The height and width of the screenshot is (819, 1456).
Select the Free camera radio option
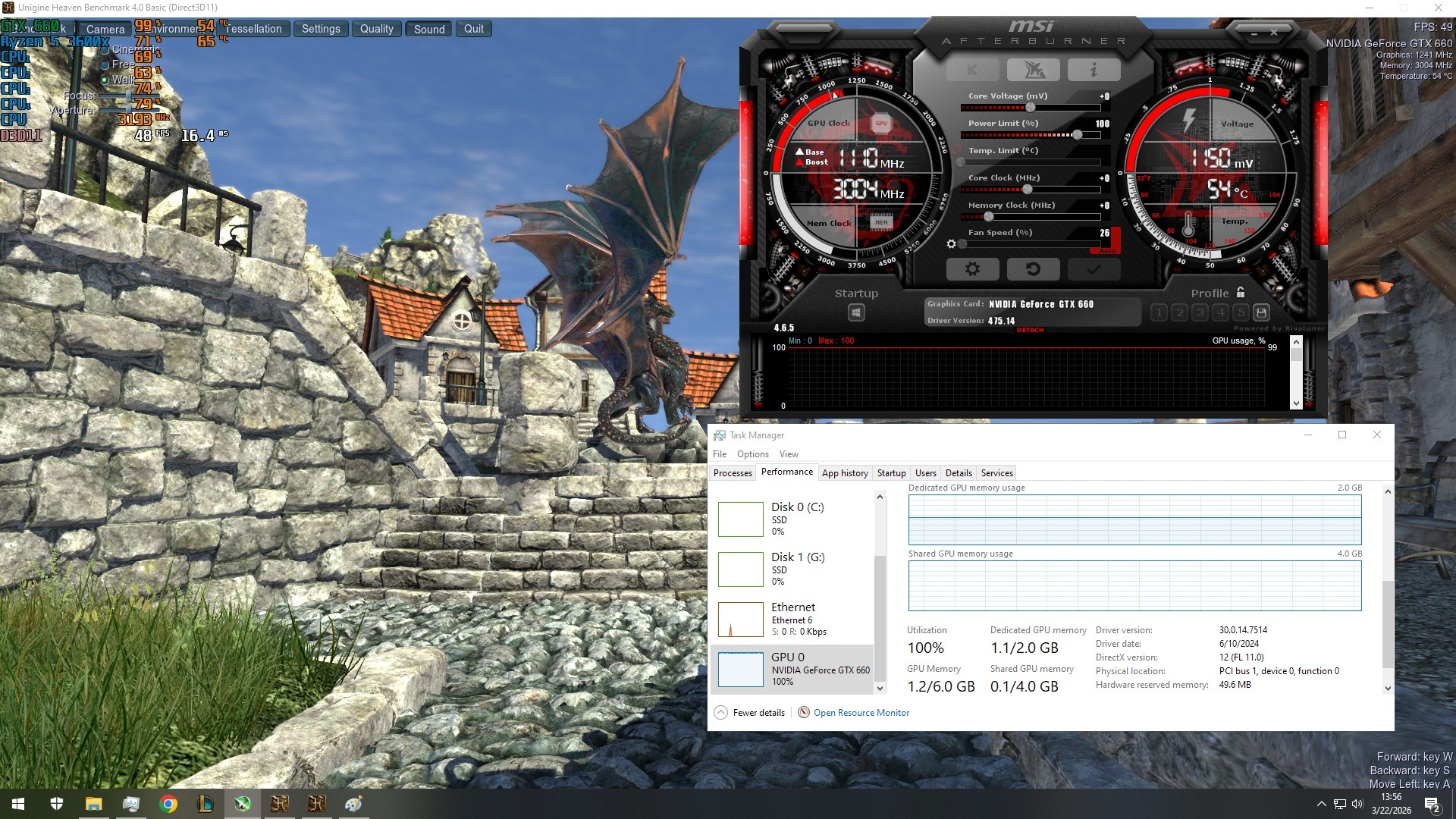click(x=105, y=65)
